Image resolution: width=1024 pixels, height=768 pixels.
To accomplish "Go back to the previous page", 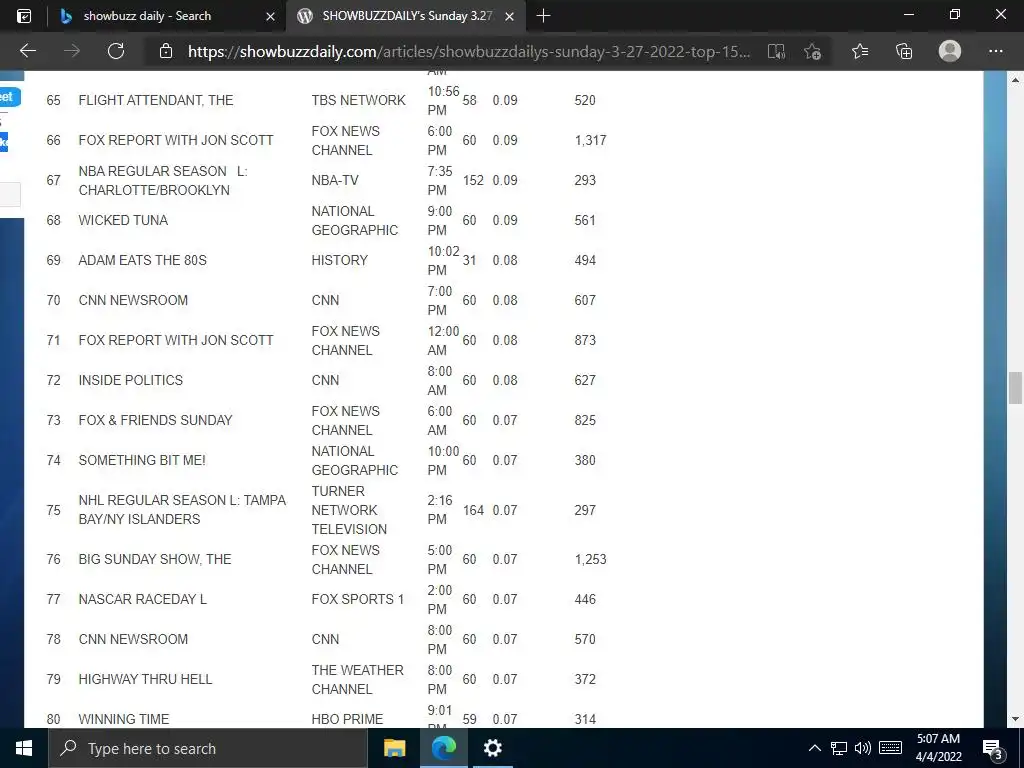I will 27,51.
